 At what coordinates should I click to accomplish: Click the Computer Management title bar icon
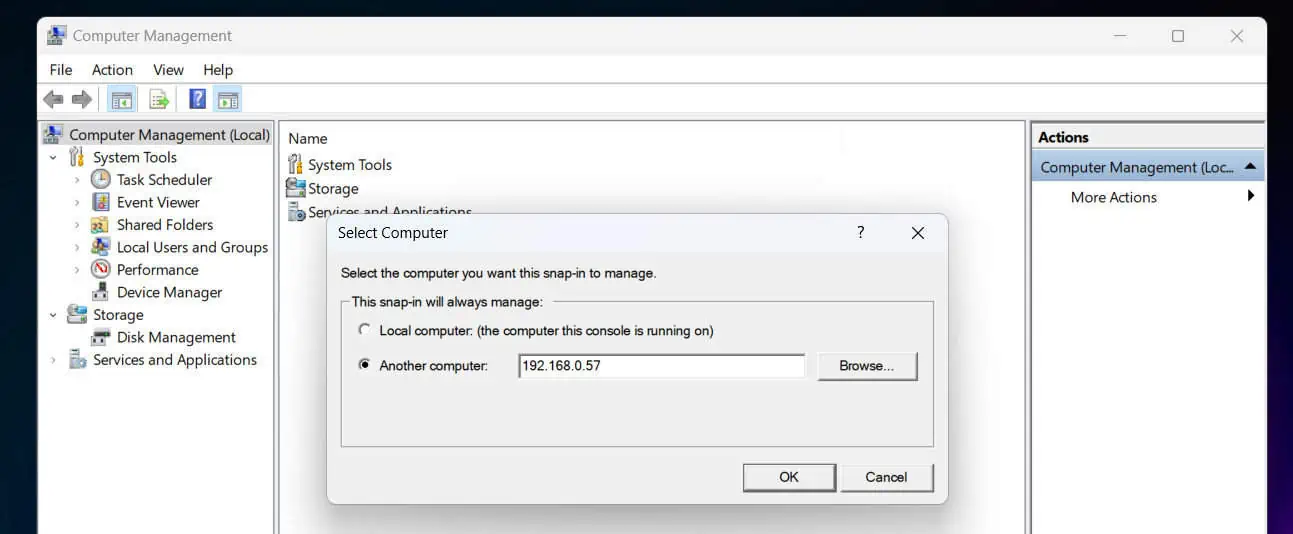point(56,36)
